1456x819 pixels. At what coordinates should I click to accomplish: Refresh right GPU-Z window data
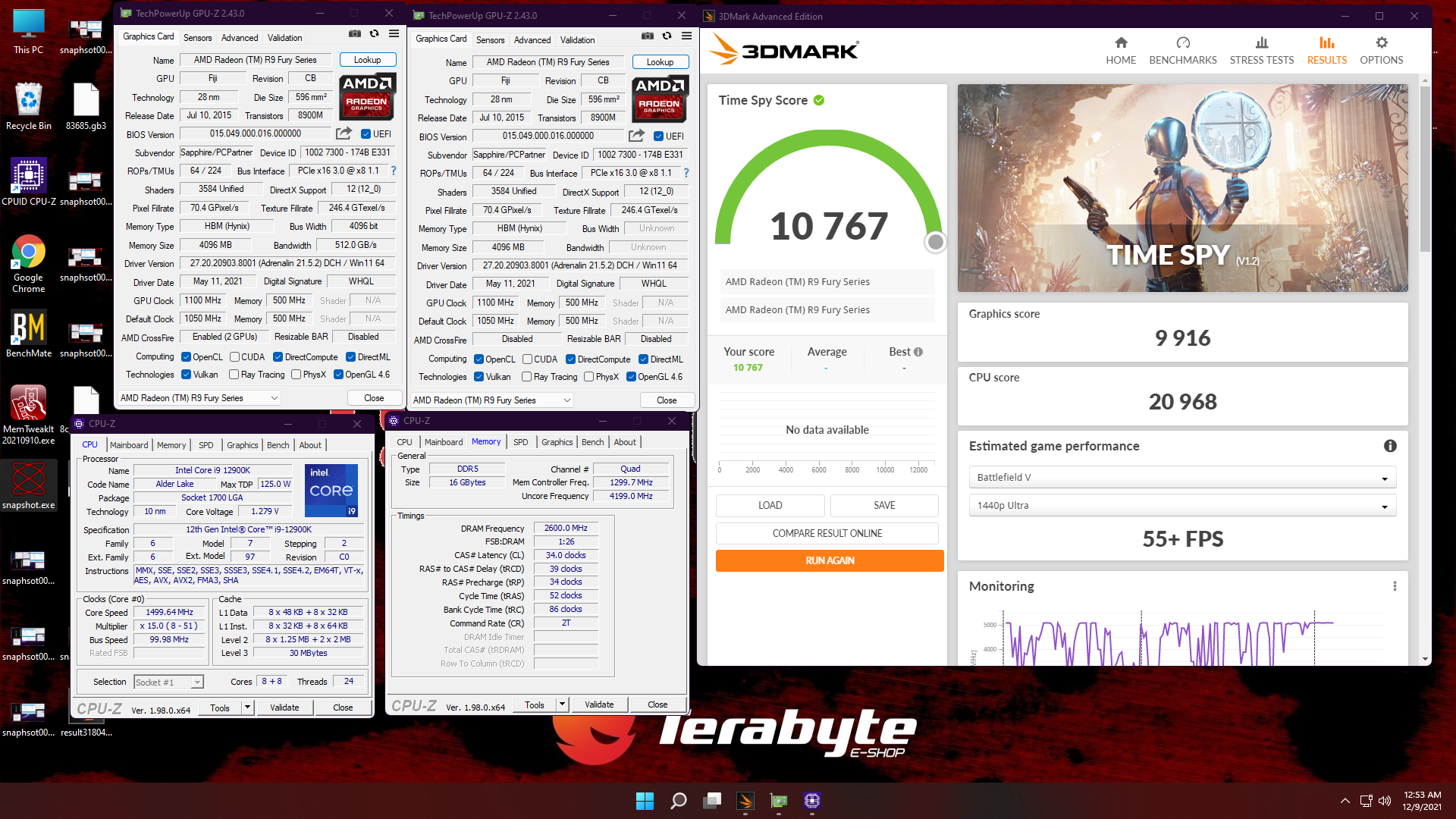(667, 36)
